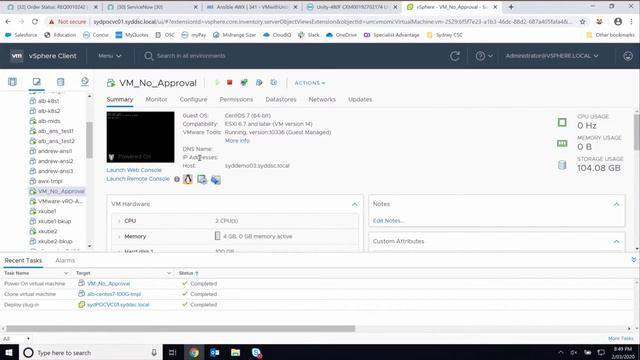Viewport: 640px width, 360px height.
Task: Select VMs and Templates inventory view
Action: pos(36,82)
